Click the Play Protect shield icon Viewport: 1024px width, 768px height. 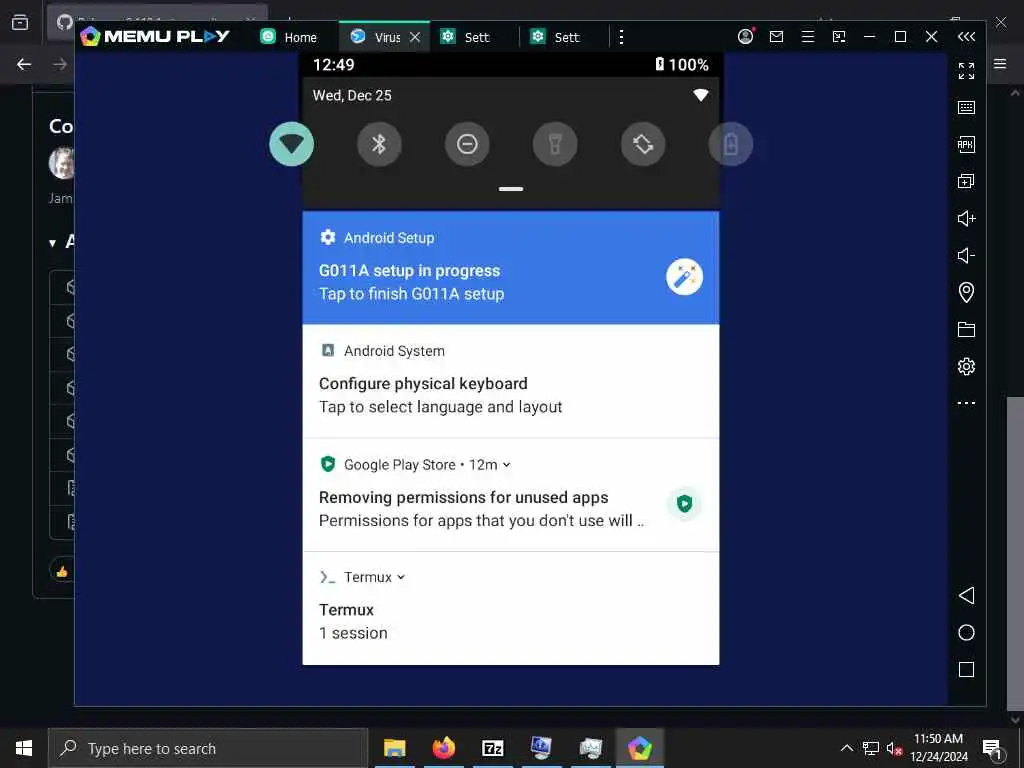[684, 504]
